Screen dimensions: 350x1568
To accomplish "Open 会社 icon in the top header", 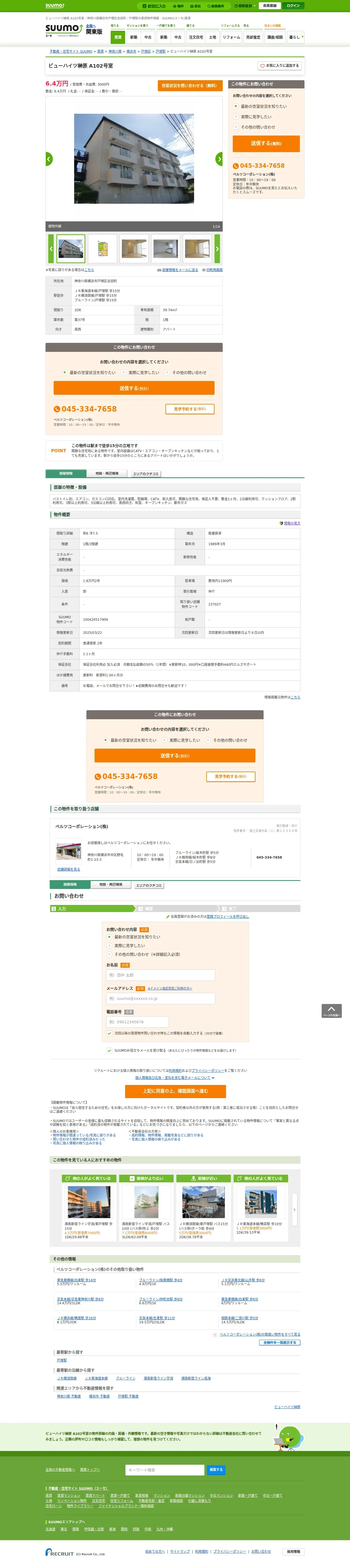I will [195, 5].
